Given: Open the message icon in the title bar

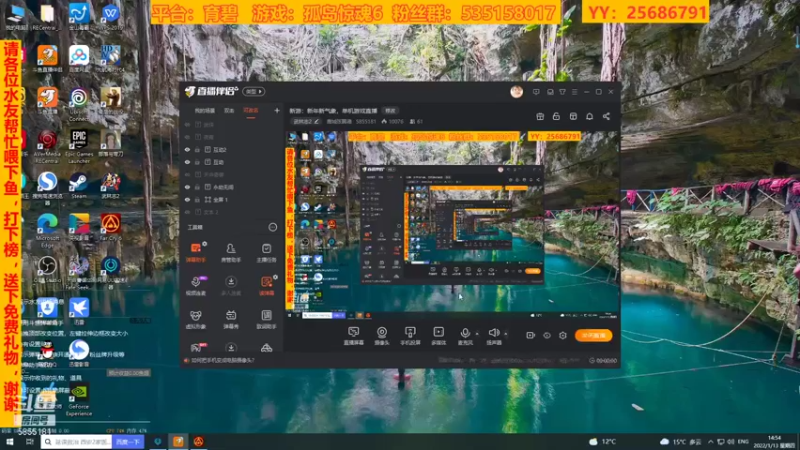Looking at the screenshot, I should 536,92.
